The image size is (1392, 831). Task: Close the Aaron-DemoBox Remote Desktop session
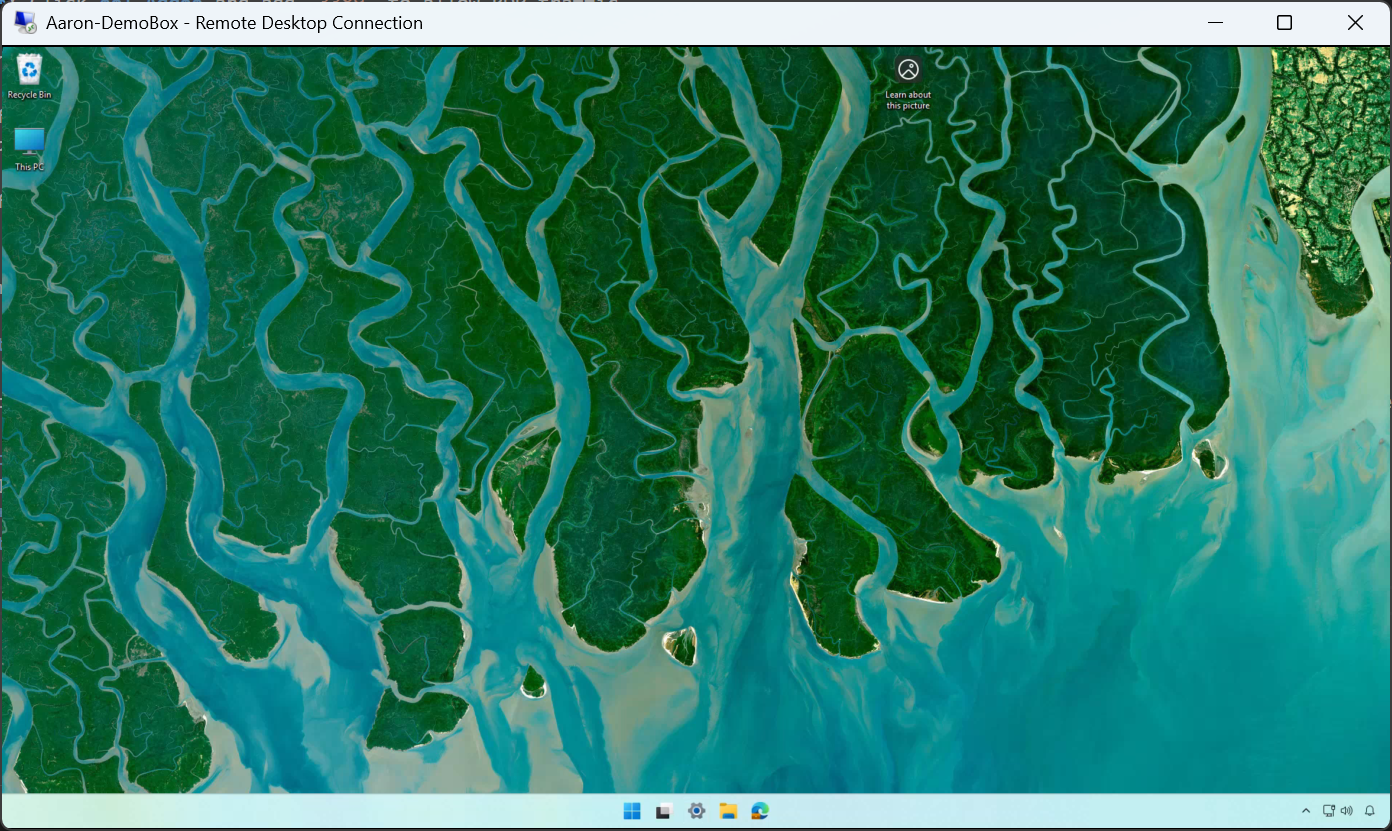coord(1355,23)
